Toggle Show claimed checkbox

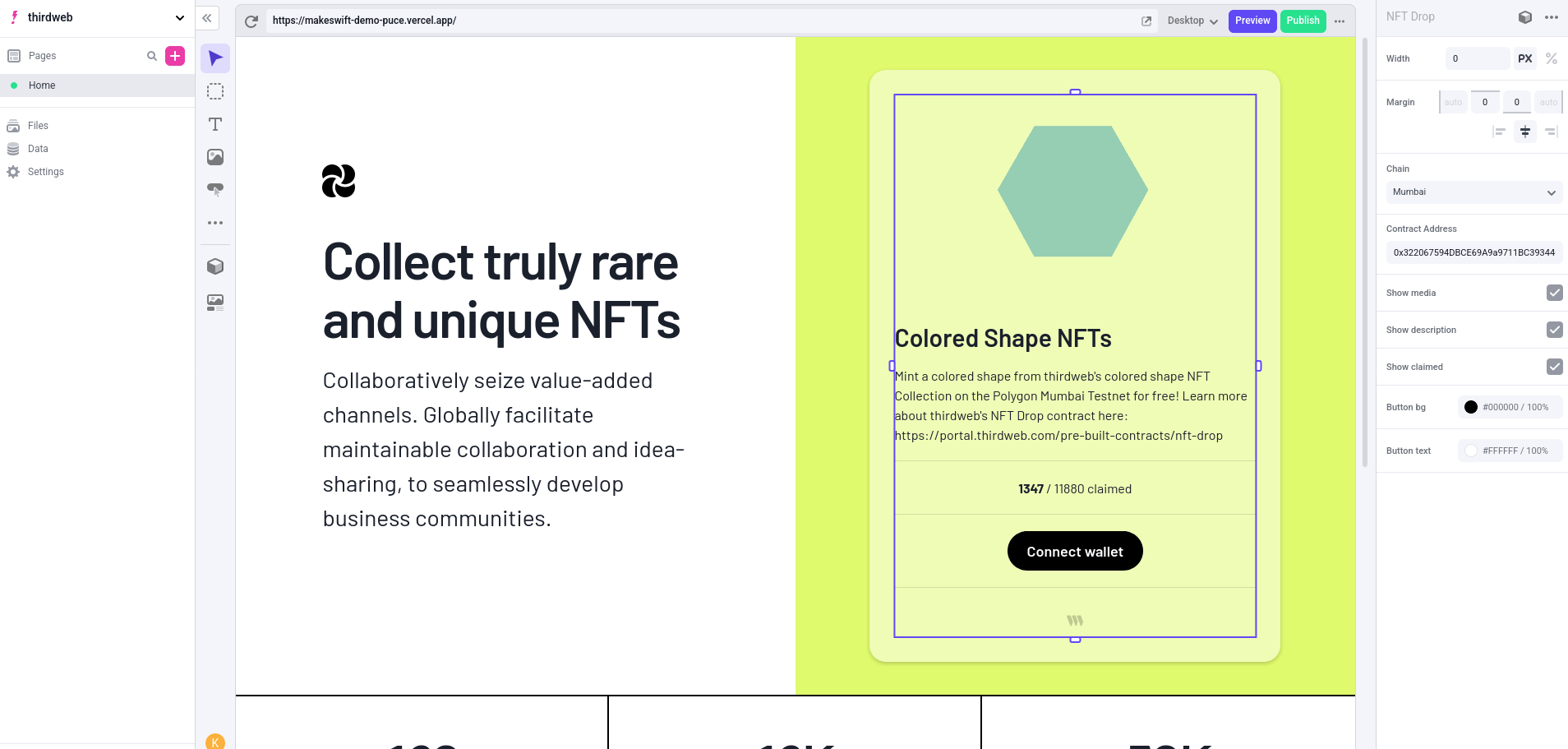[x=1555, y=367]
